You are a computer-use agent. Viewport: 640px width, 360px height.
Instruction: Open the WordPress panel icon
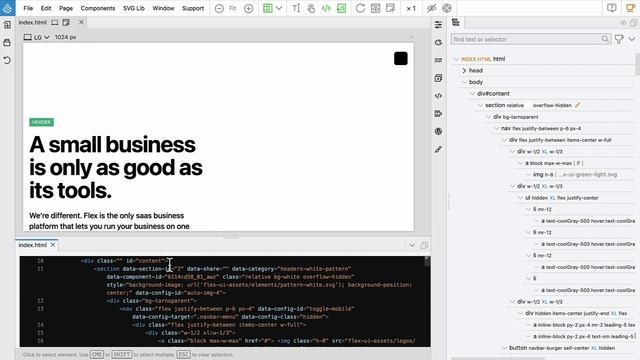click(x=438, y=131)
